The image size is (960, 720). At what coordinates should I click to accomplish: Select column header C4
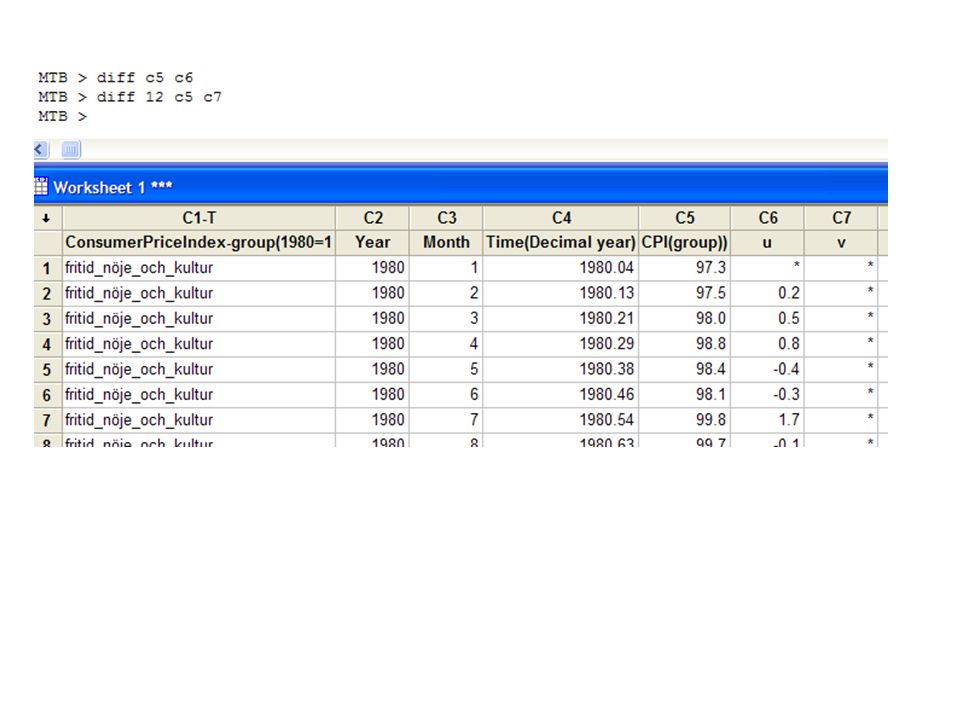click(561, 218)
